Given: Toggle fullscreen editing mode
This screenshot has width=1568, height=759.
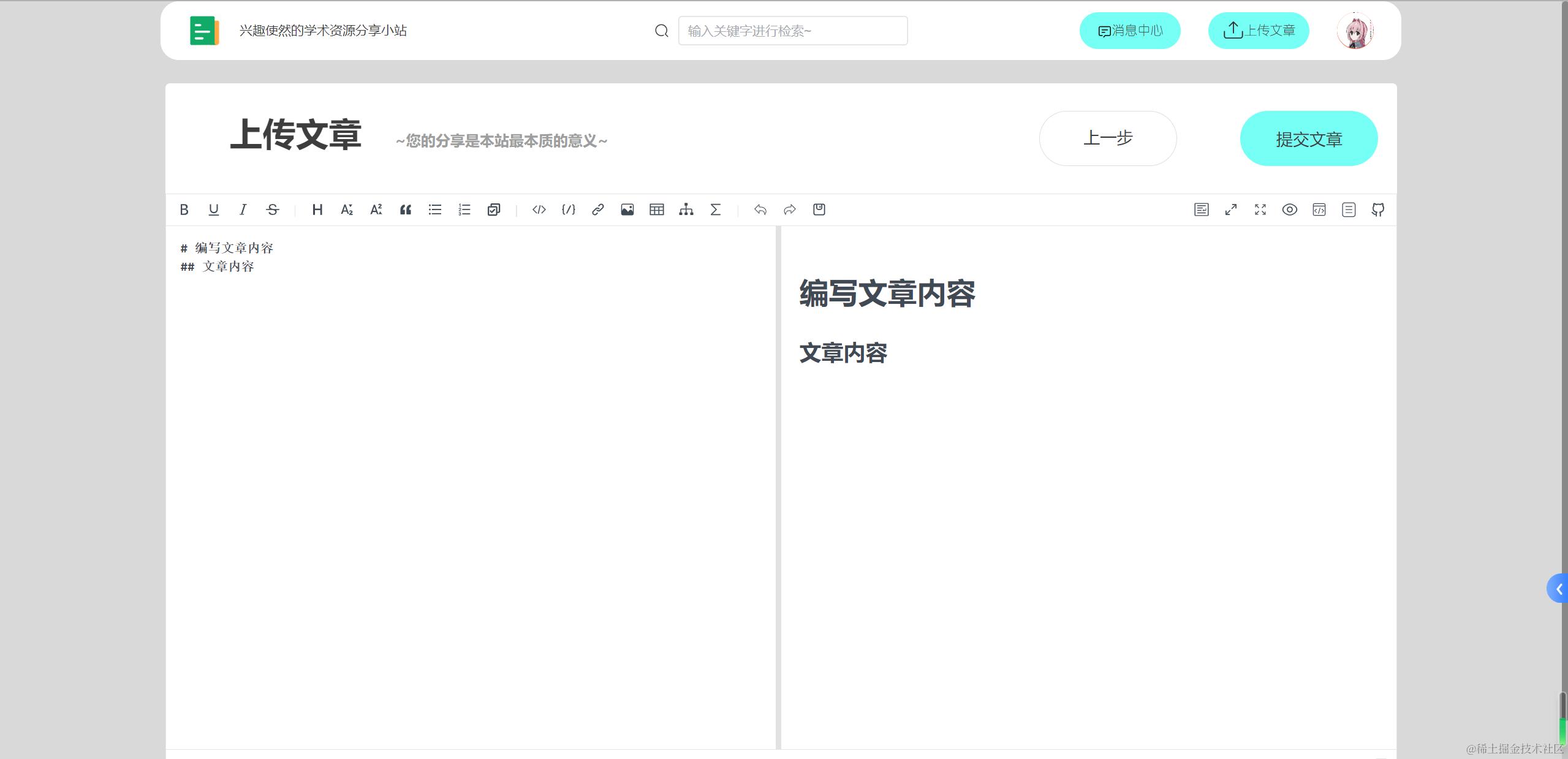Looking at the screenshot, I should 1260,210.
